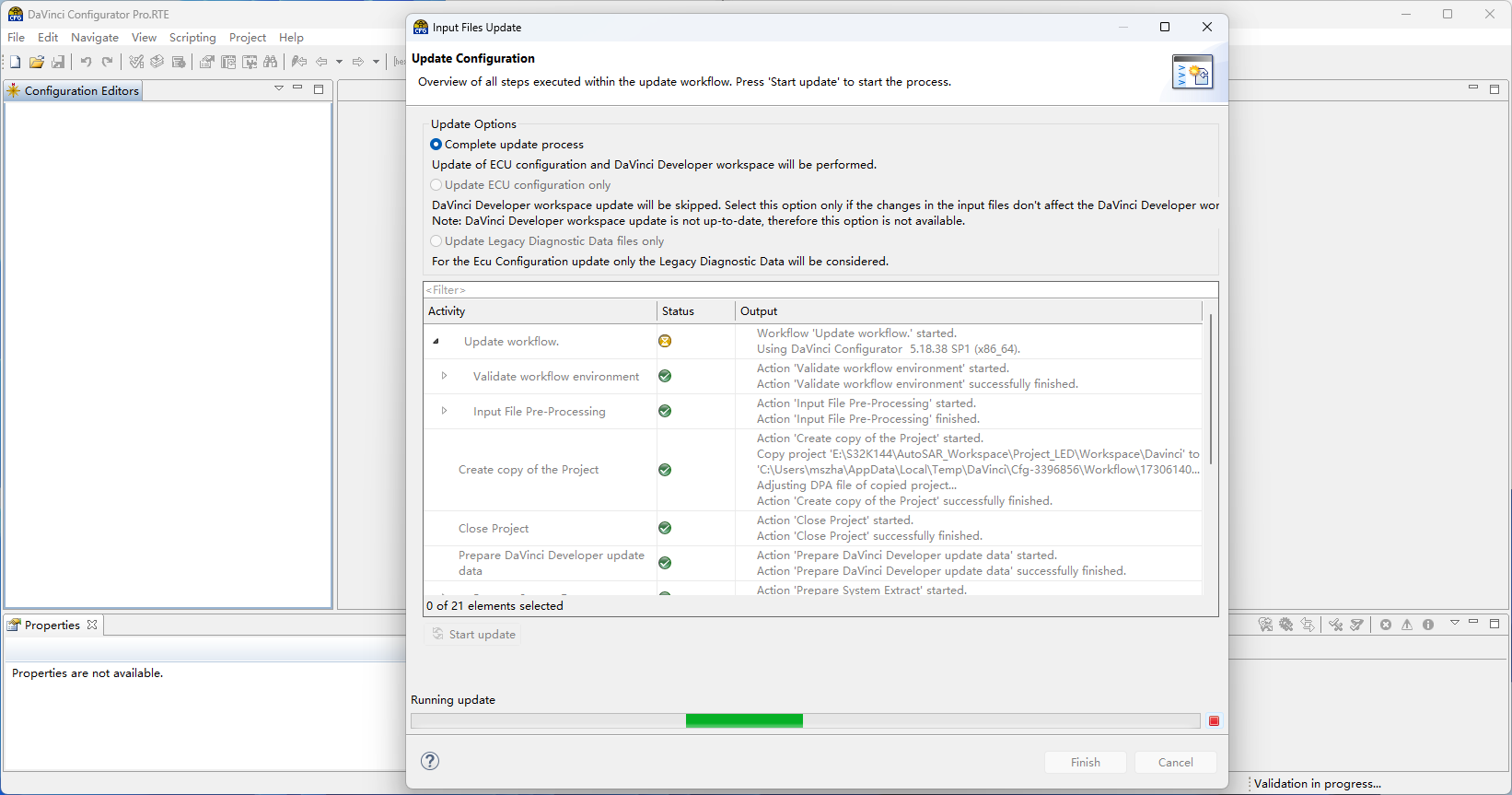This screenshot has width=1512, height=795.
Task: Open dialog help via the question mark icon
Action: (430, 761)
